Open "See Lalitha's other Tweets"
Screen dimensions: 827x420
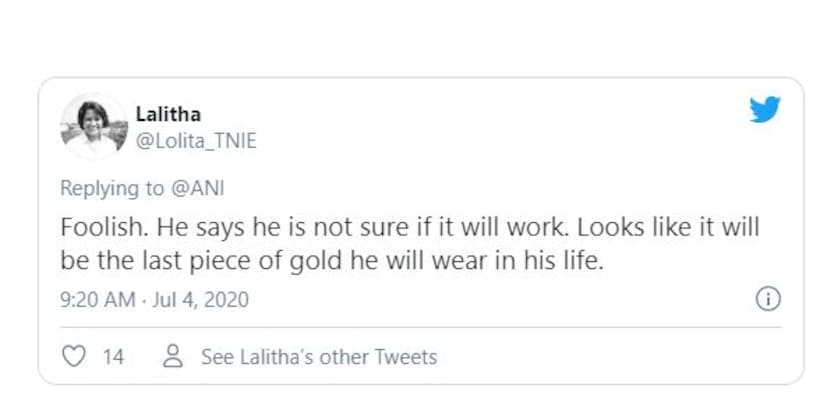319,357
